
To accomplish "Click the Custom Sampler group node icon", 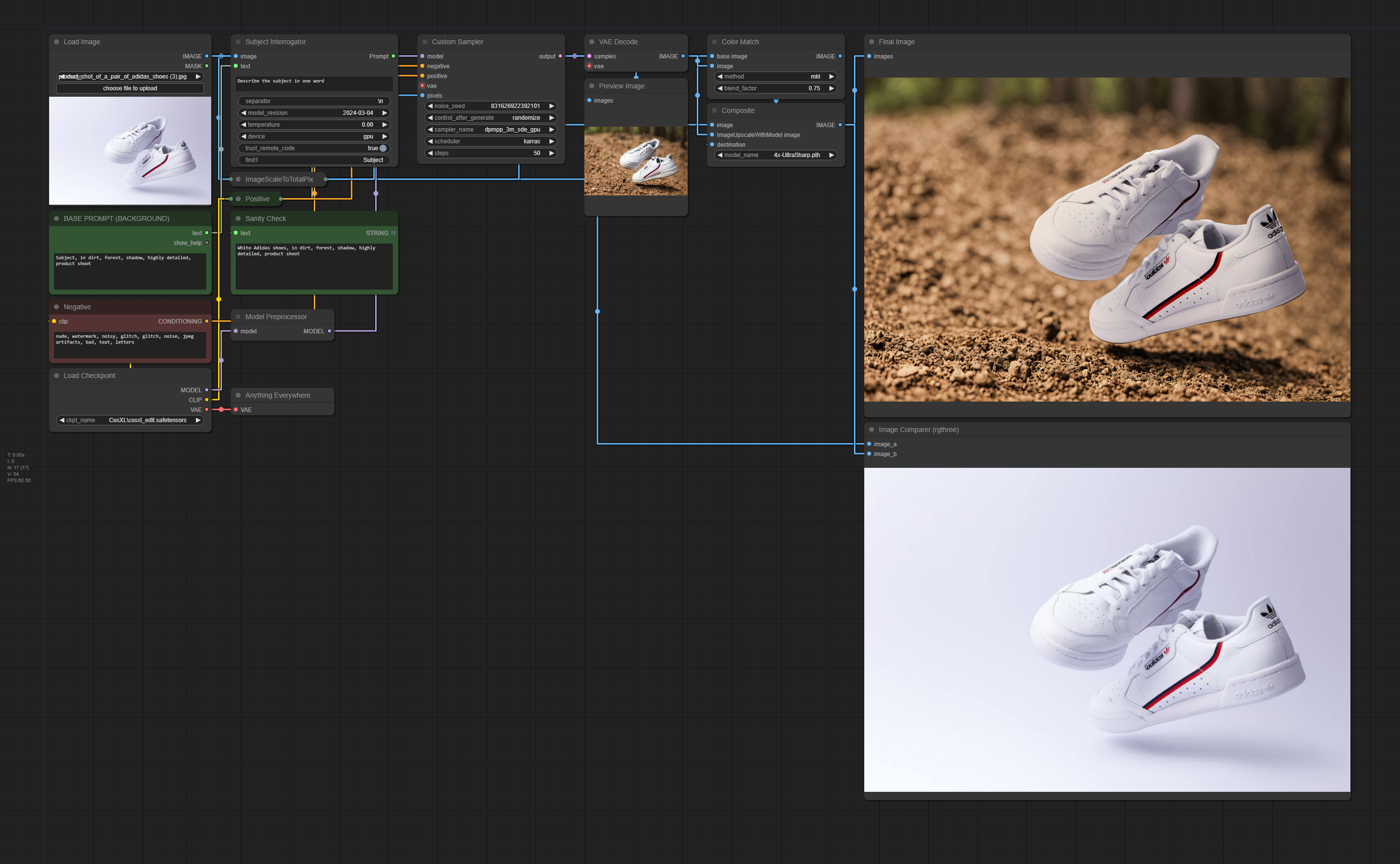I will pos(425,42).
